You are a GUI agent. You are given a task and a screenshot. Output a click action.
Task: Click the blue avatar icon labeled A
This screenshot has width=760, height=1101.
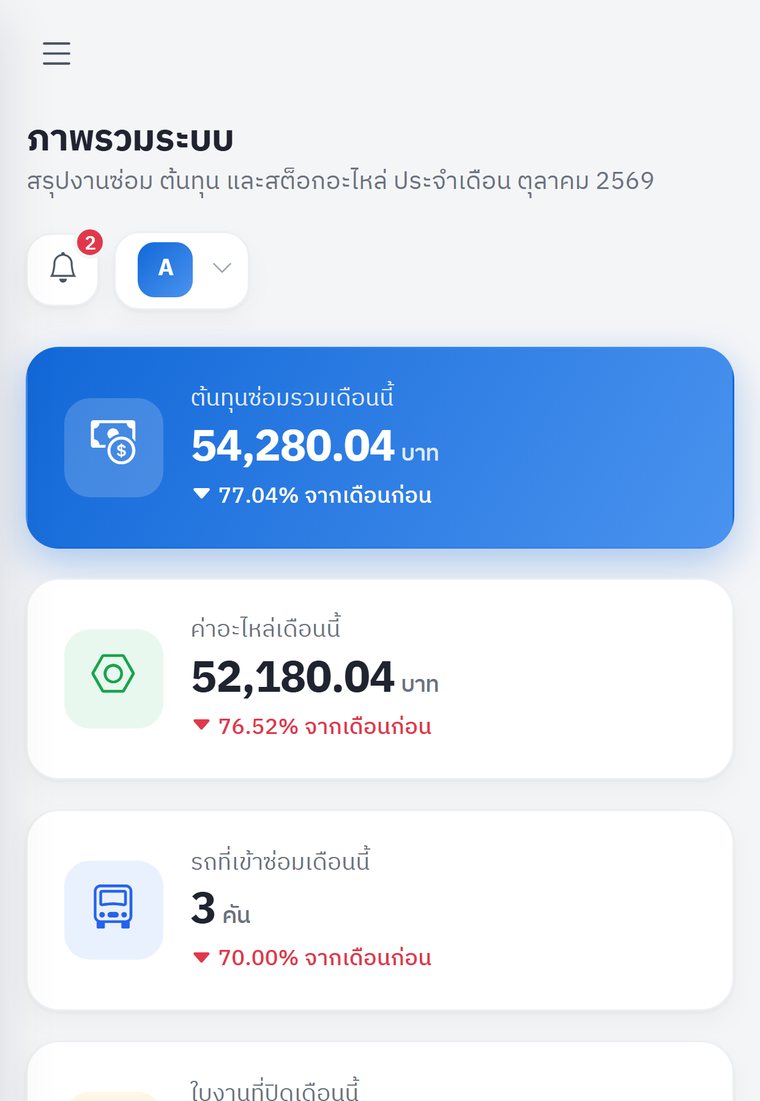pos(165,269)
